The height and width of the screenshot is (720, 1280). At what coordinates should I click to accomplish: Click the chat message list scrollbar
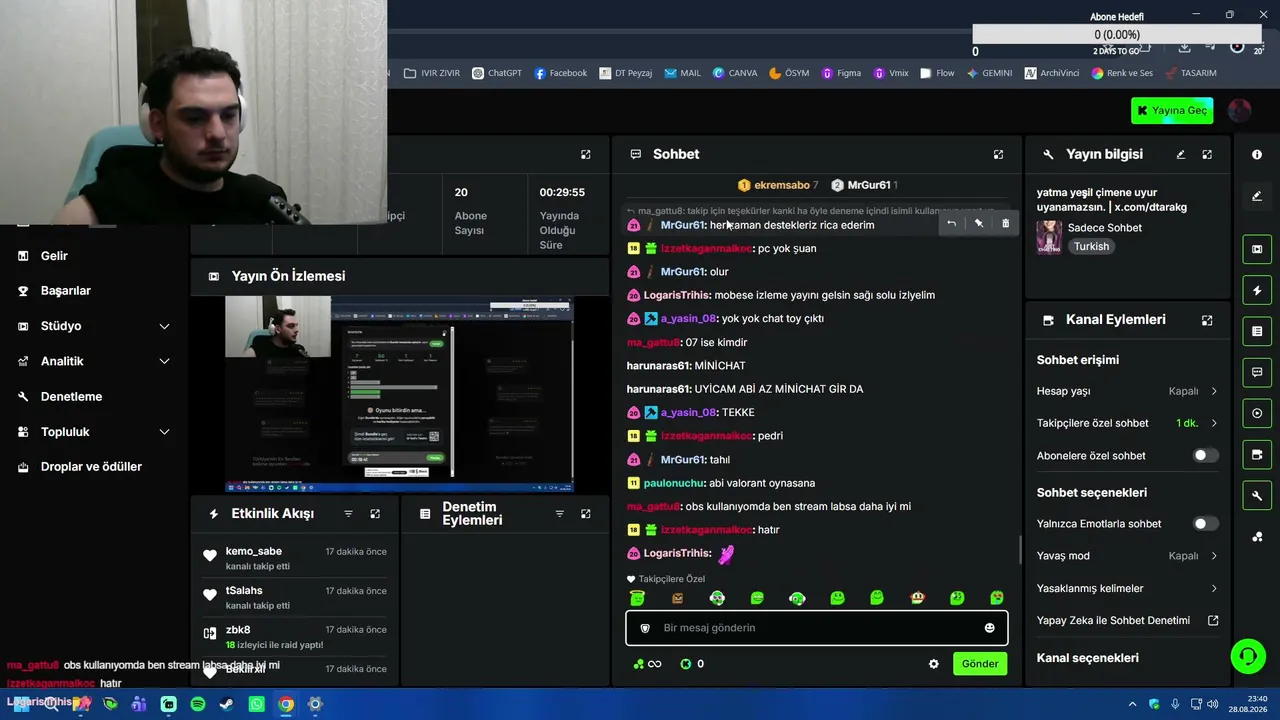(1020, 550)
